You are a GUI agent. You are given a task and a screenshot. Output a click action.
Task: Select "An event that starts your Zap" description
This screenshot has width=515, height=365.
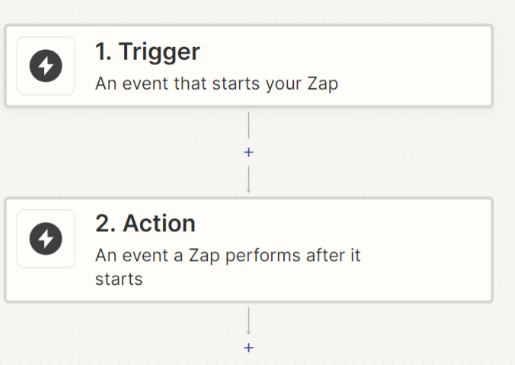pos(217,84)
